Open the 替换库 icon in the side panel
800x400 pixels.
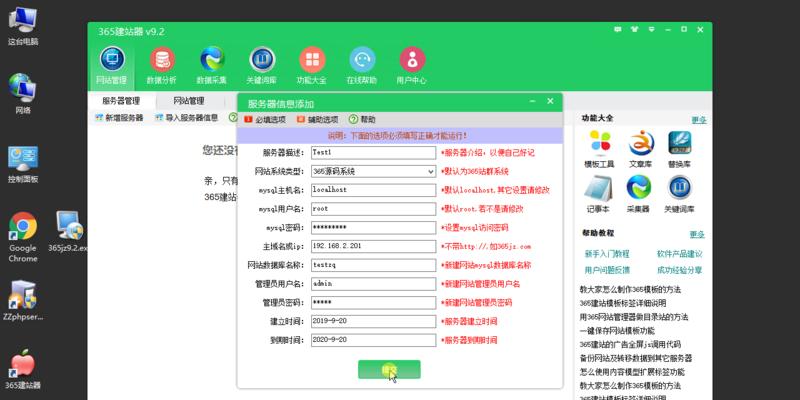pyautogui.click(x=680, y=149)
